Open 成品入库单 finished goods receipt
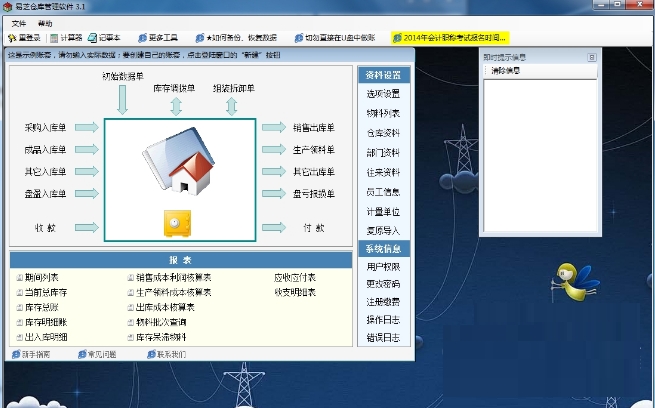655x408 pixels. point(45,150)
